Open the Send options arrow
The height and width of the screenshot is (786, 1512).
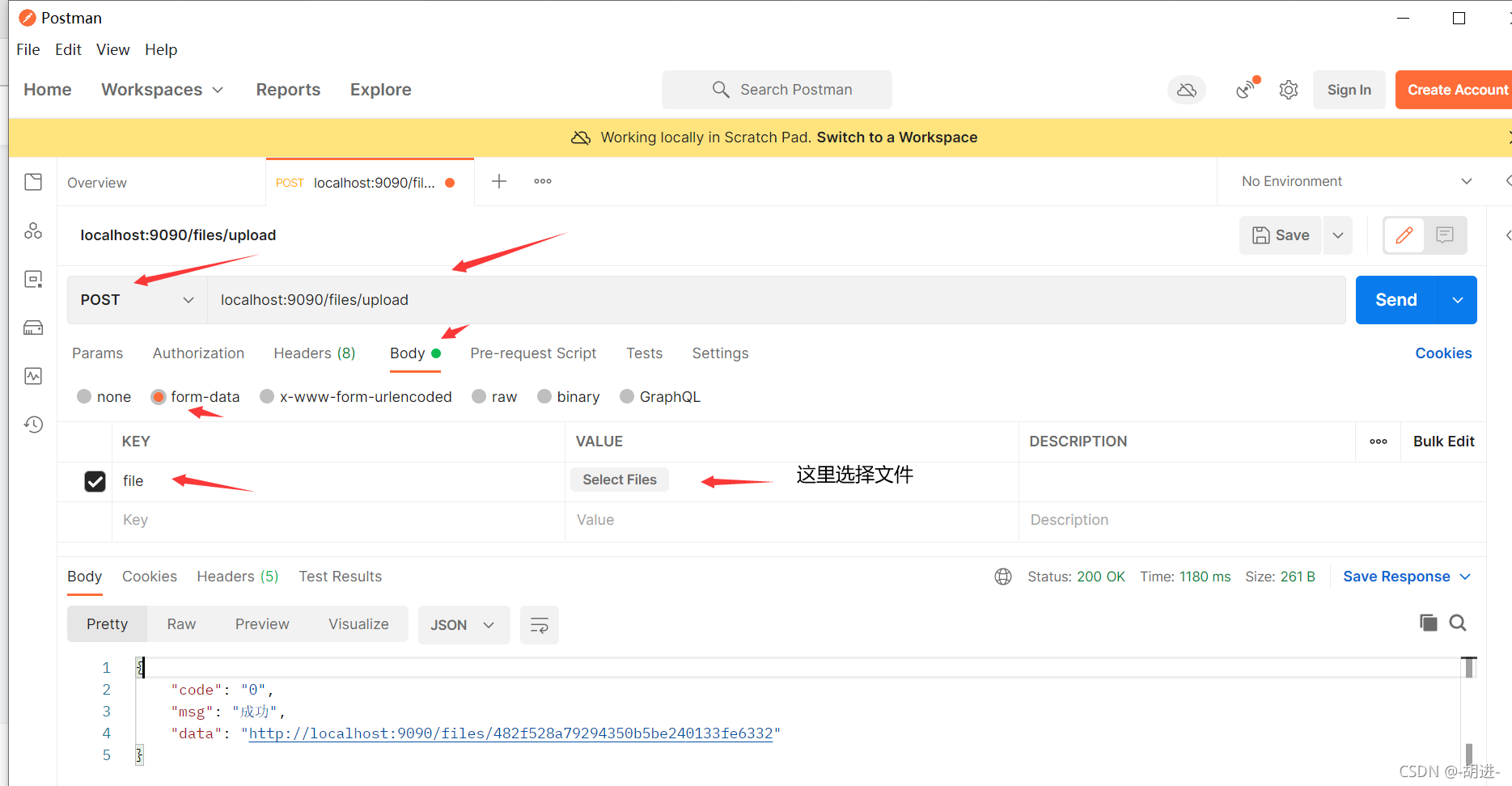[1458, 300]
